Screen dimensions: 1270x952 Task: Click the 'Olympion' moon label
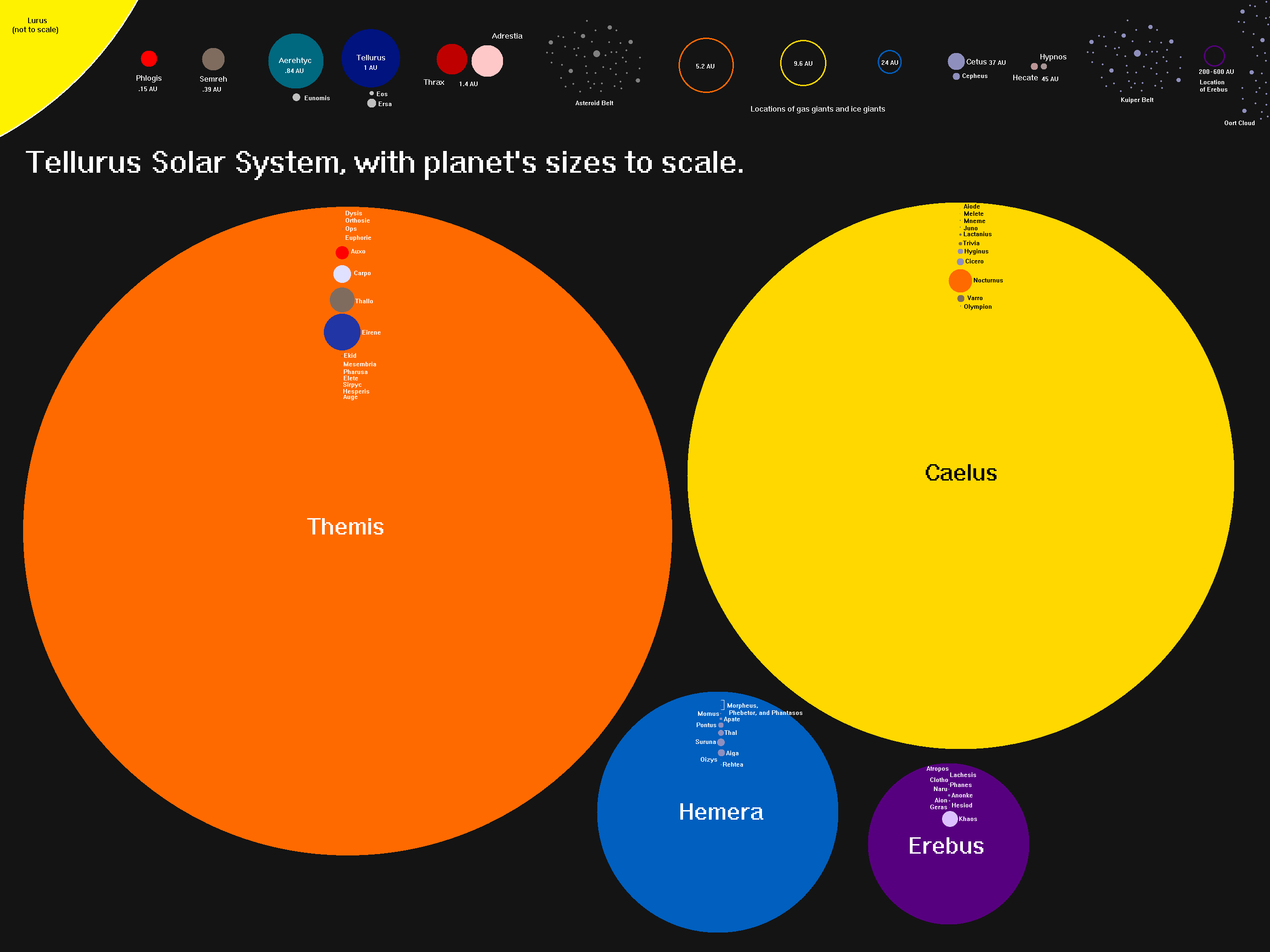pyautogui.click(x=978, y=307)
